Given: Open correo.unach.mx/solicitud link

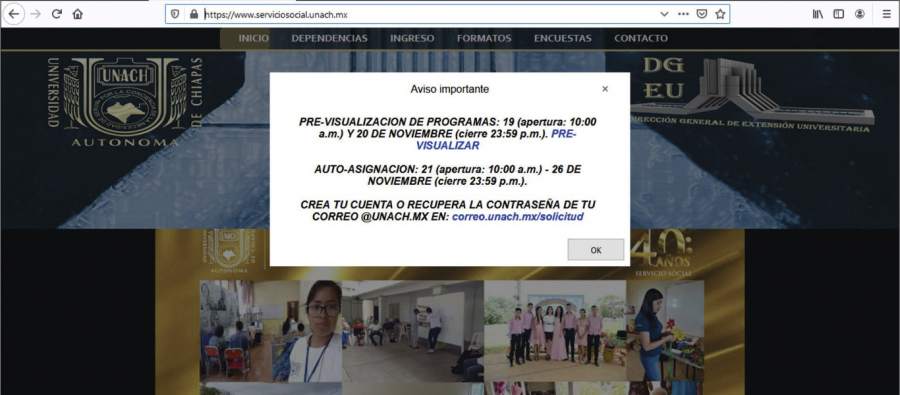Looking at the screenshot, I should [x=518, y=216].
